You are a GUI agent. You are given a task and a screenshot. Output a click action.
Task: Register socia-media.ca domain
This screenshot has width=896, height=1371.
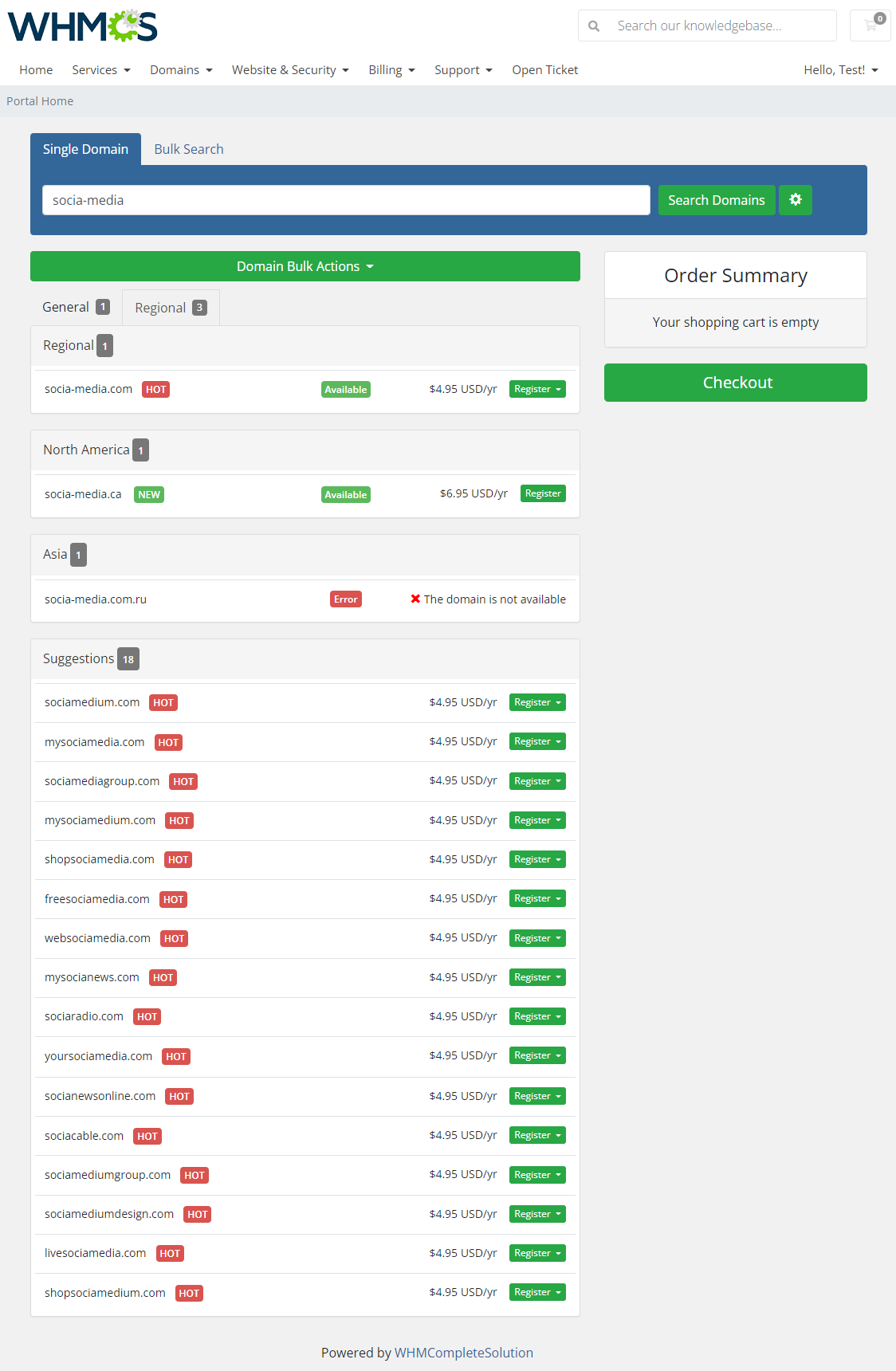click(543, 493)
